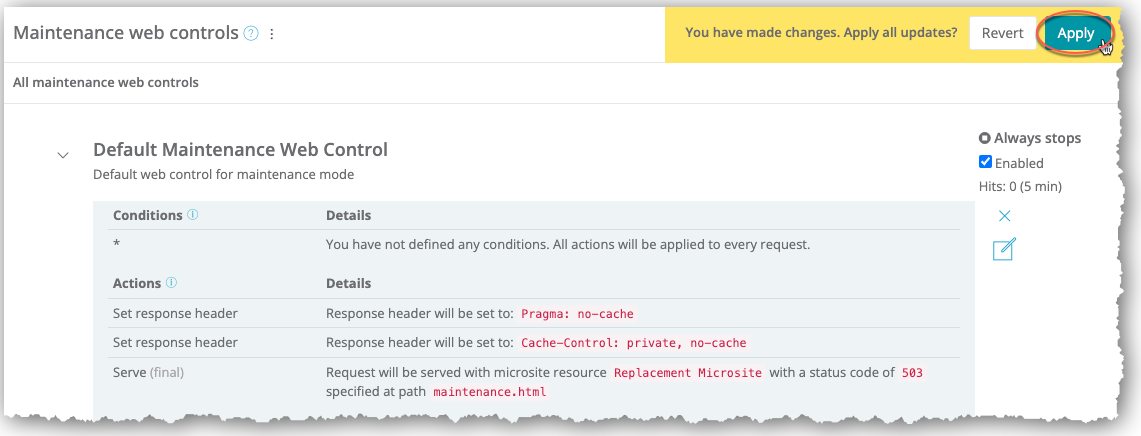This screenshot has height=436, width=1141.
Task: Click the help icon beside Maintenance web controls
Action: pos(251,33)
